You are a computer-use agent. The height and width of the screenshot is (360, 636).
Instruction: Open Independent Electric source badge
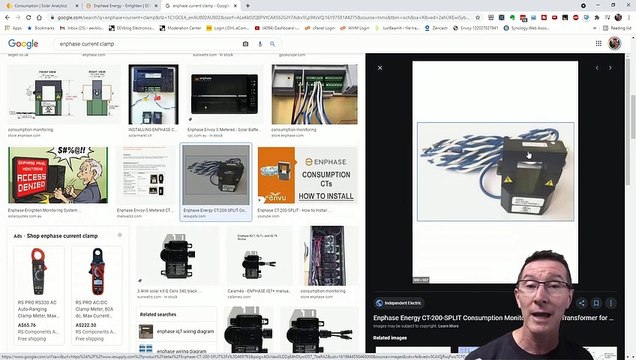(399, 303)
